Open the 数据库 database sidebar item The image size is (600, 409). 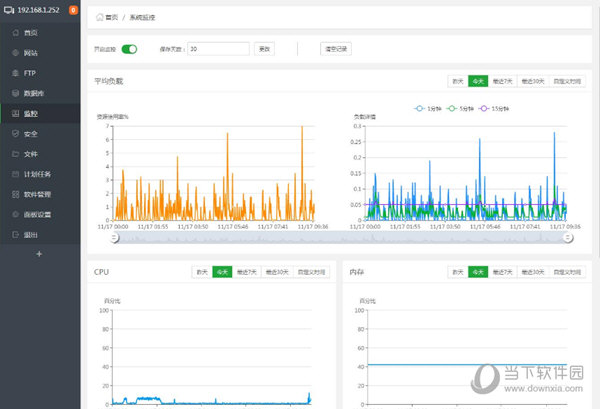[x=40, y=93]
